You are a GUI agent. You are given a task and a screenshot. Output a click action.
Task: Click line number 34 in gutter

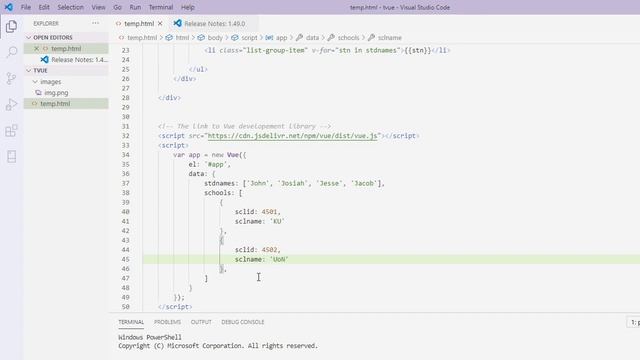[x=125, y=155]
